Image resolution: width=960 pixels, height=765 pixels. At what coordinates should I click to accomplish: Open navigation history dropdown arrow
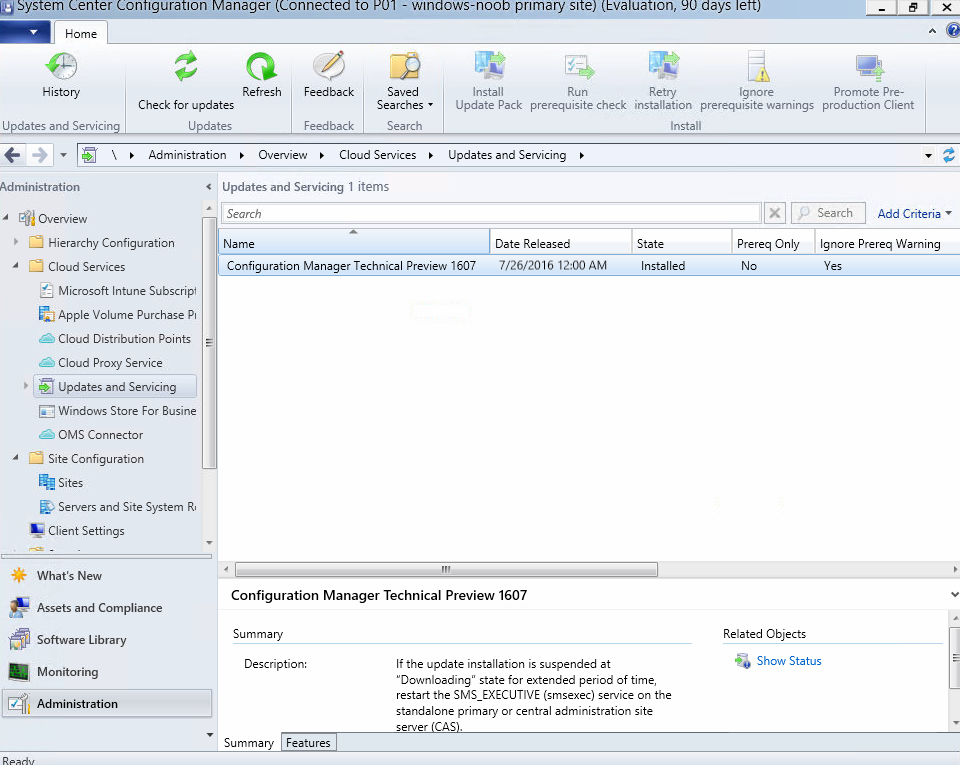[x=63, y=155]
